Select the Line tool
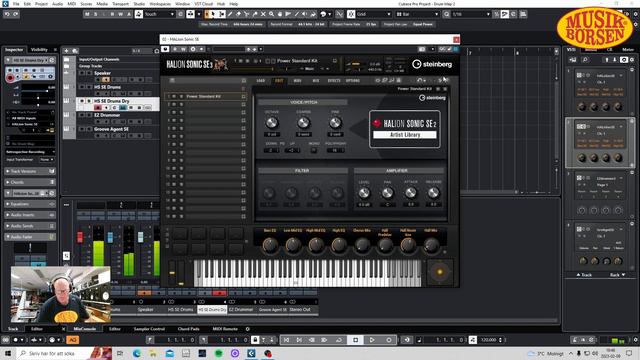This screenshot has width=640, height=360. coord(297,14)
